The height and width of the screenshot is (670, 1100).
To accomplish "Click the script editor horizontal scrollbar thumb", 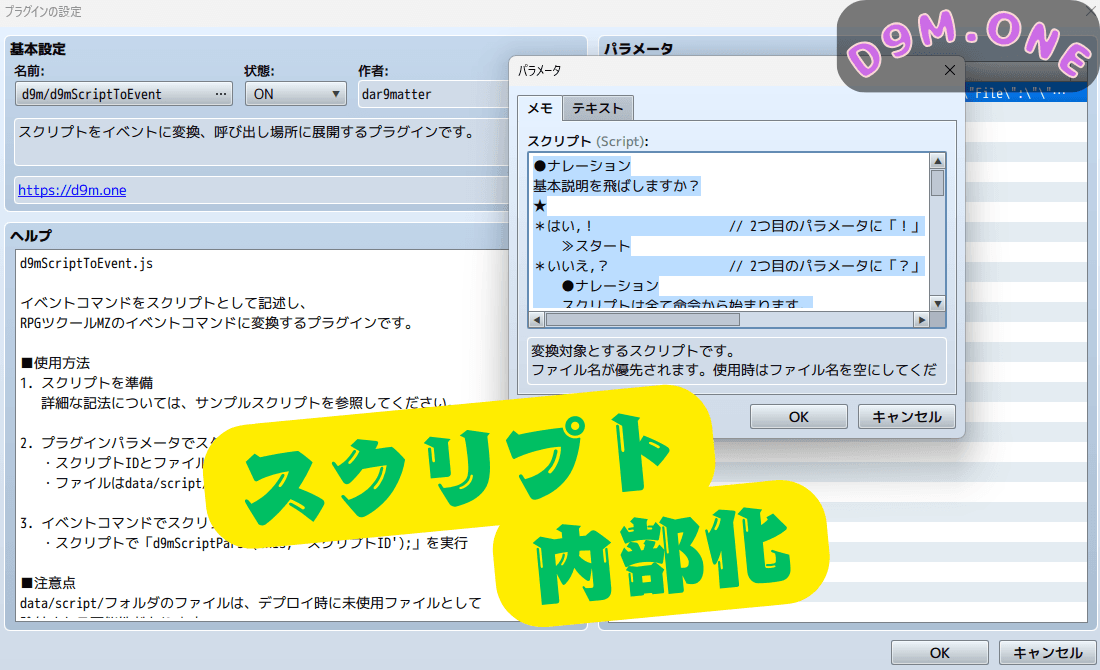I will pyautogui.click(x=643, y=320).
